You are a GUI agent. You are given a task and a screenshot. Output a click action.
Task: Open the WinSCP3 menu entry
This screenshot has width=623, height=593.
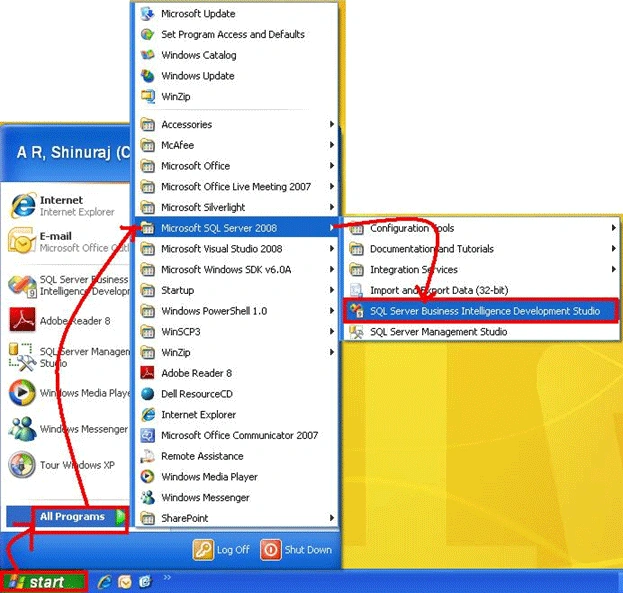pos(237,331)
